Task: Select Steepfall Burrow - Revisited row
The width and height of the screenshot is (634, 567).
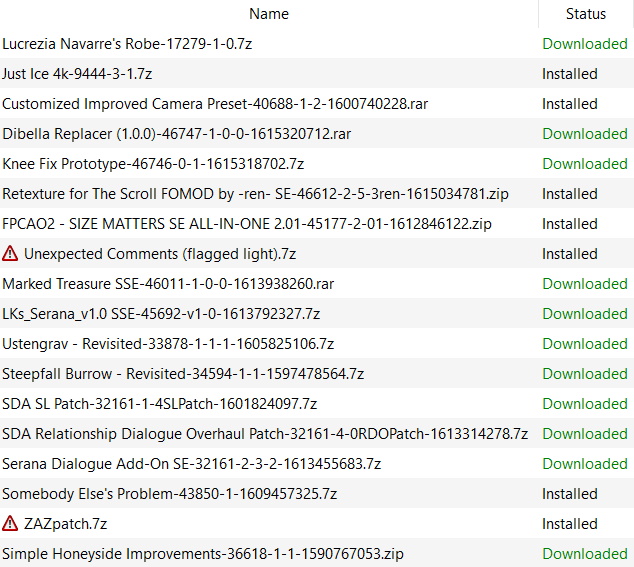Action: [317, 373]
